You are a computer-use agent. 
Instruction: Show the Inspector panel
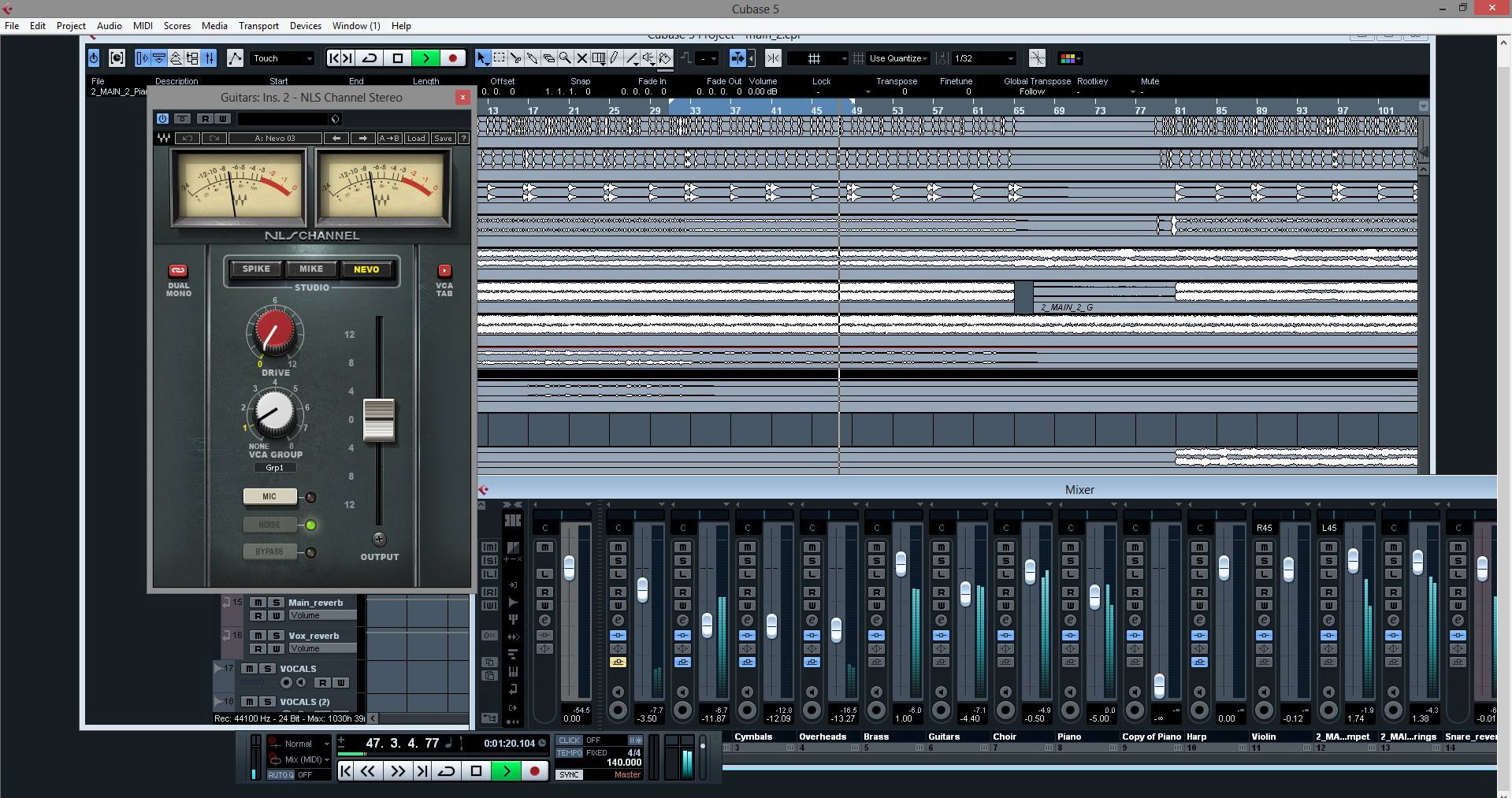point(143,58)
